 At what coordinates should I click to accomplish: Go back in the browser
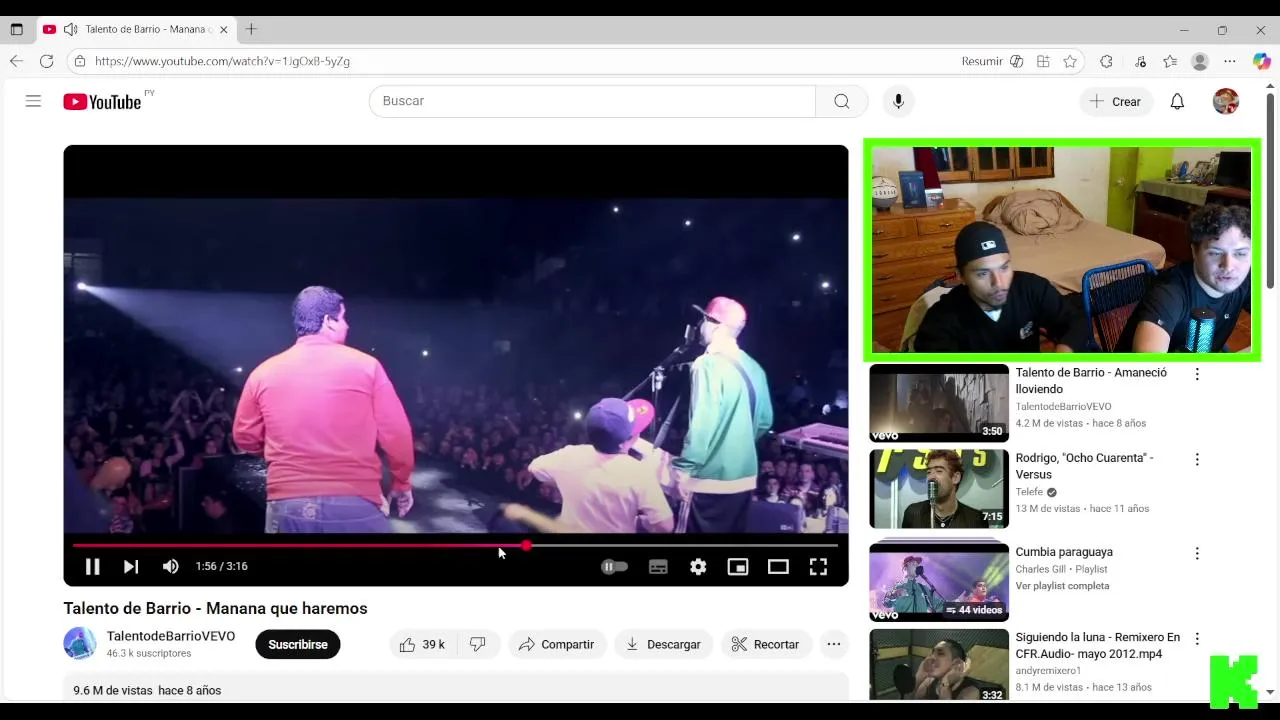tap(16, 61)
